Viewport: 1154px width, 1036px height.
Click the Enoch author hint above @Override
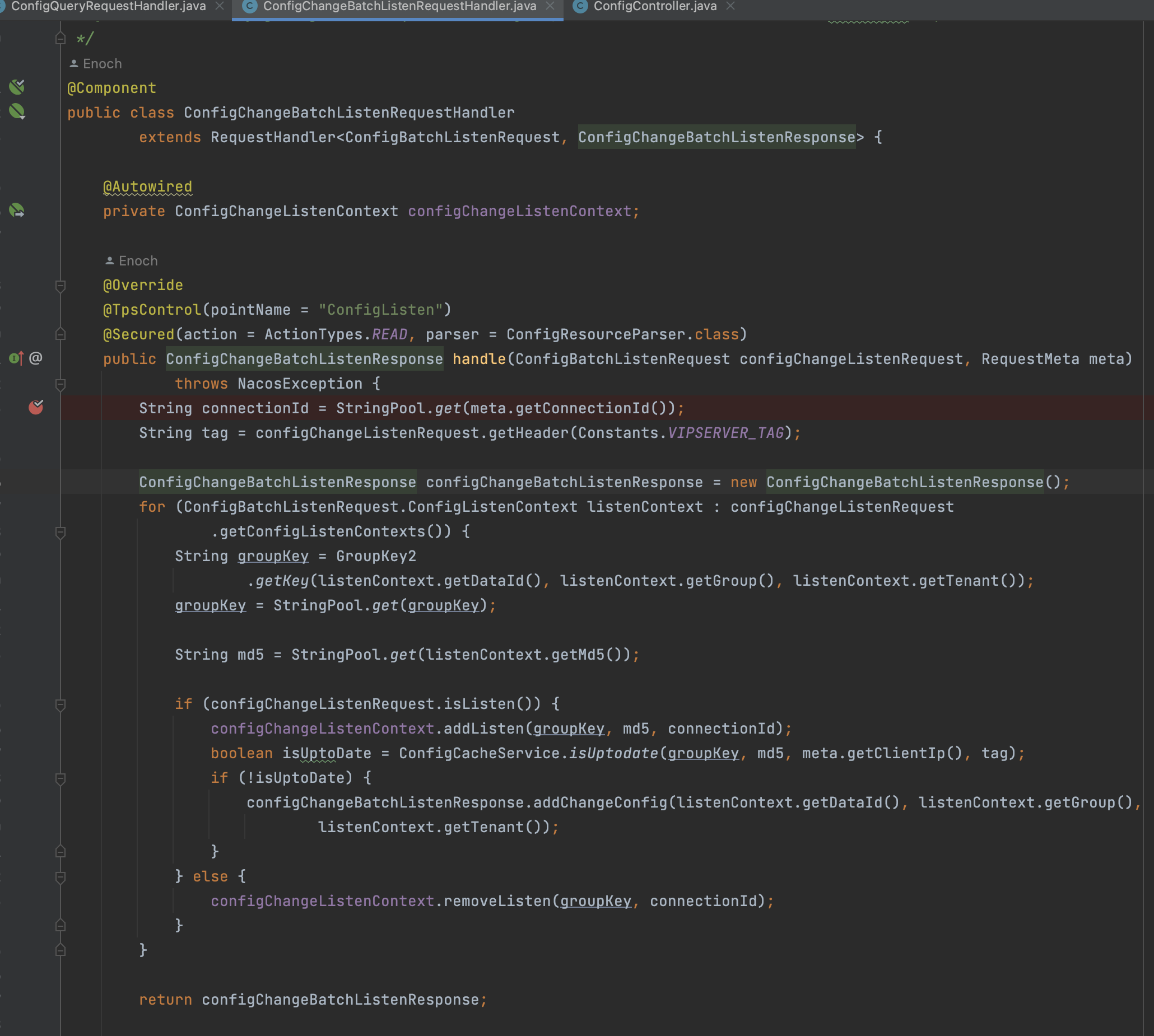[132, 261]
